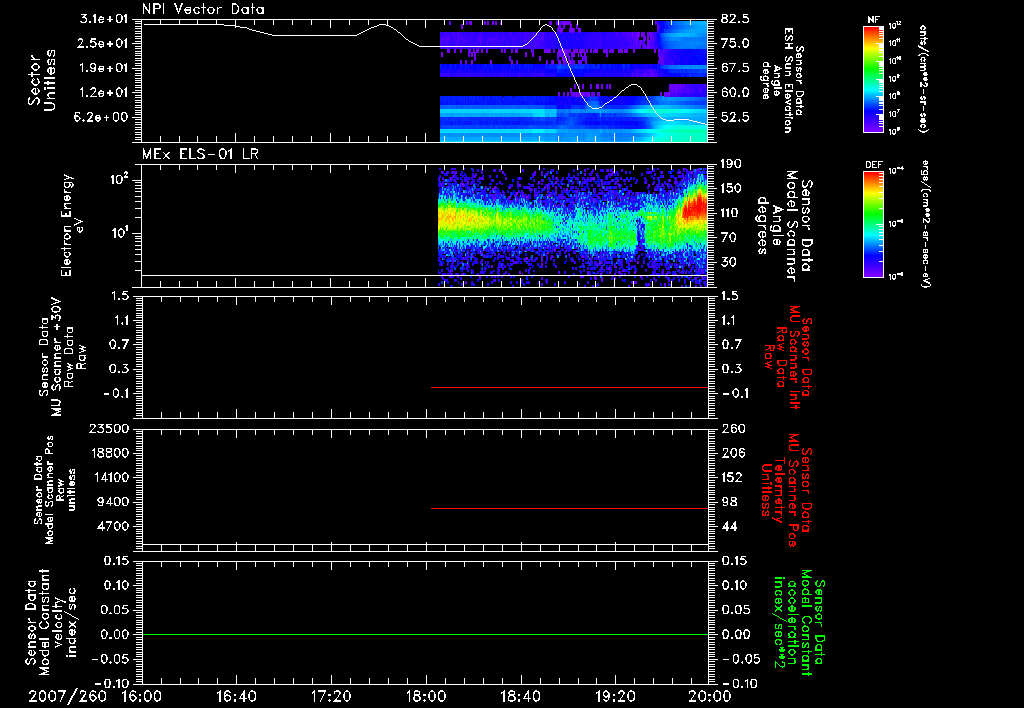Click the green zero line in velocity panel
Viewport: 1024px width, 708px height.
(x=425, y=634)
